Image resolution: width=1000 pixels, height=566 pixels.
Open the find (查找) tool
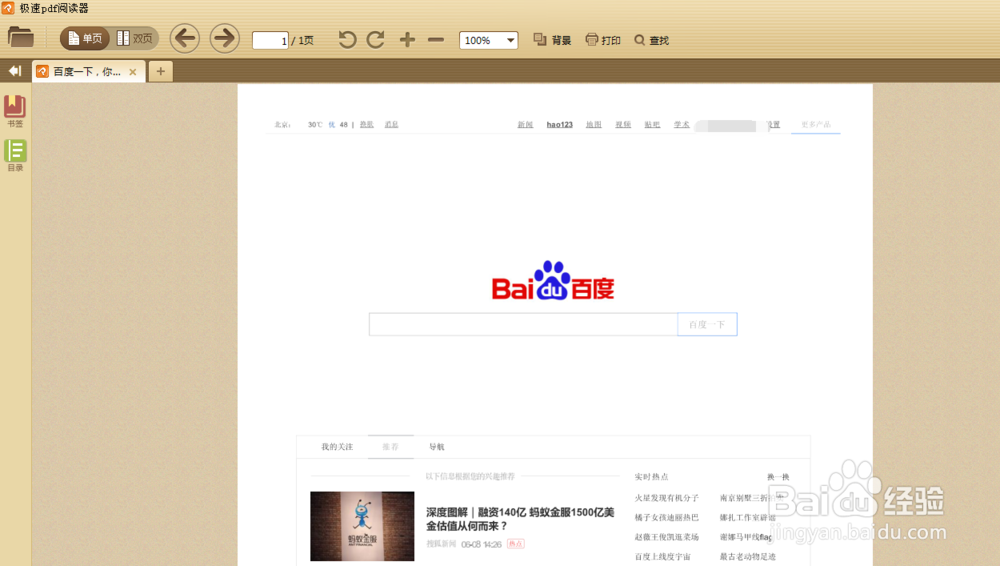point(651,40)
